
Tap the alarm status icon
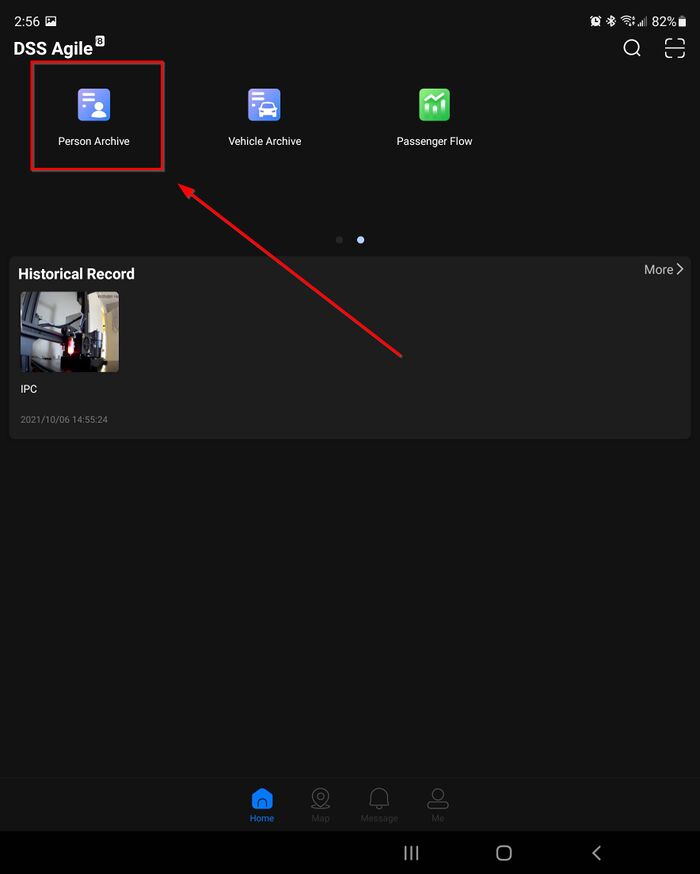[595, 21]
